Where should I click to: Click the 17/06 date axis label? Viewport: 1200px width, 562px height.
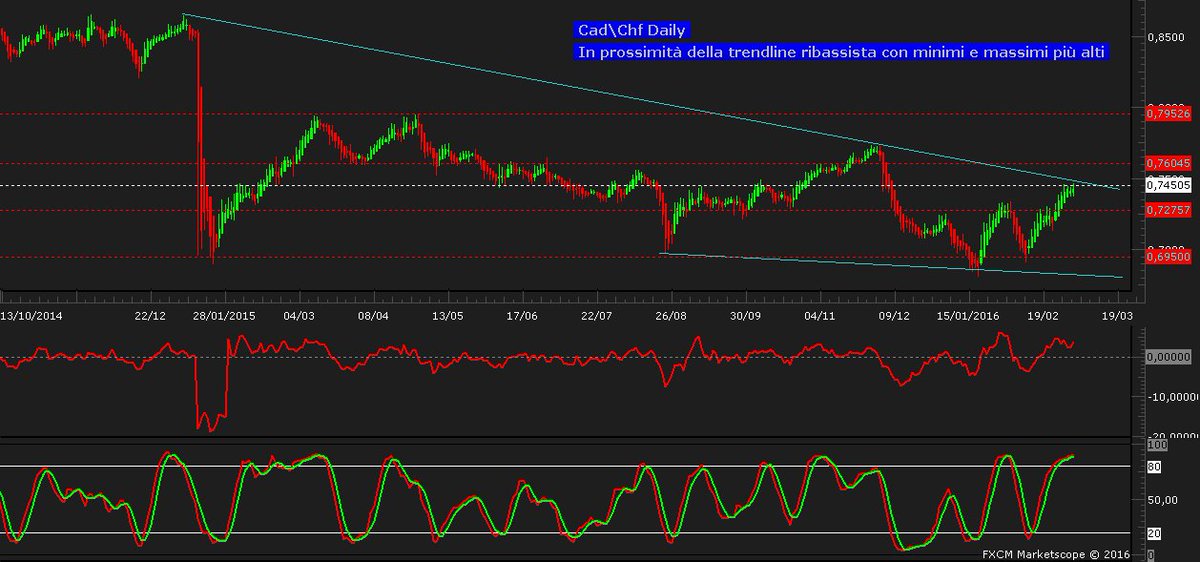(521, 315)
